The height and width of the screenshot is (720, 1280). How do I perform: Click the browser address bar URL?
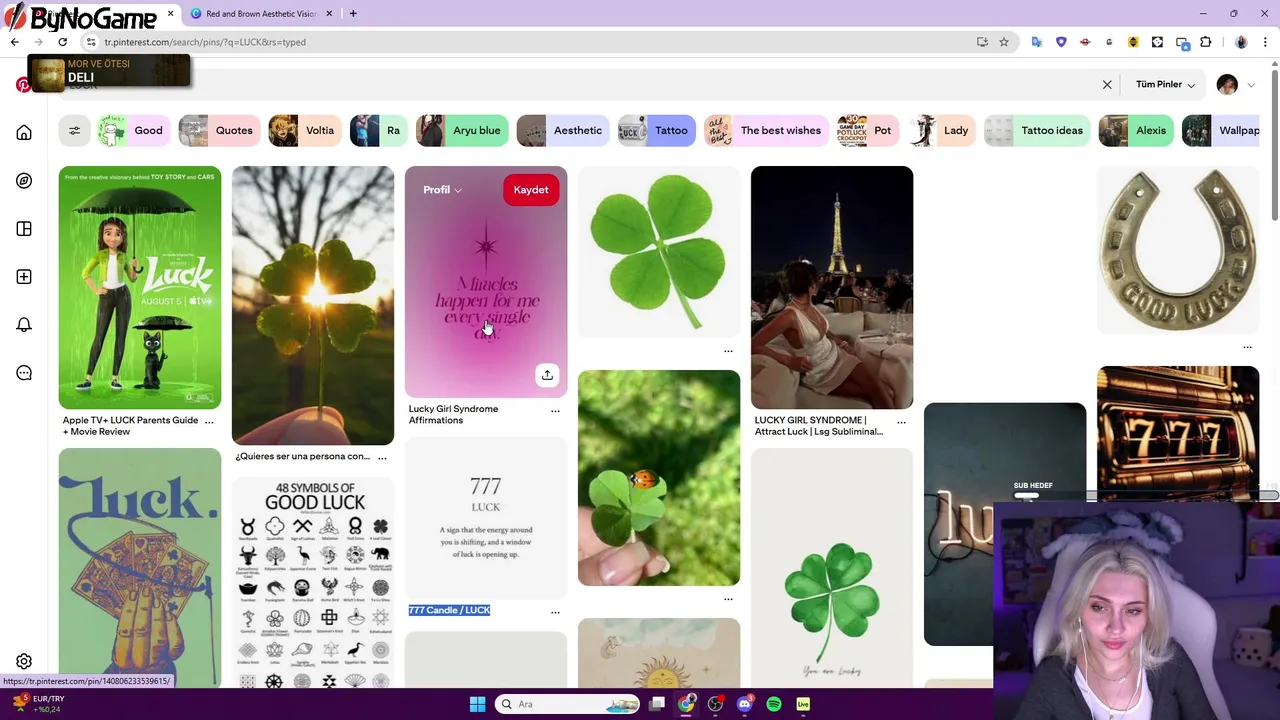(x=205, y=42)
